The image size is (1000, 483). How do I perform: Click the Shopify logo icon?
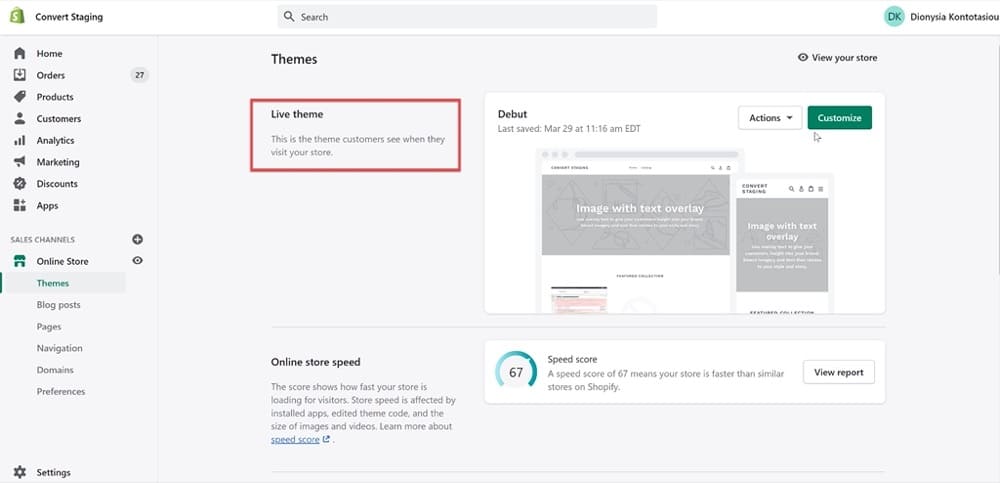pos(19,17)
